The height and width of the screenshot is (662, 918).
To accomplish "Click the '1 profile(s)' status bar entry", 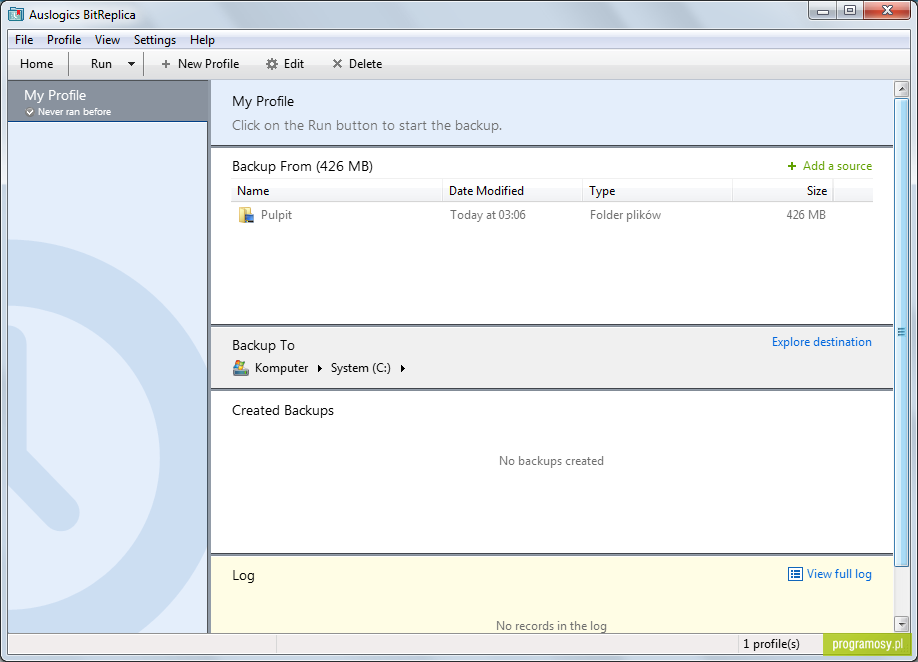I will 771,644.
